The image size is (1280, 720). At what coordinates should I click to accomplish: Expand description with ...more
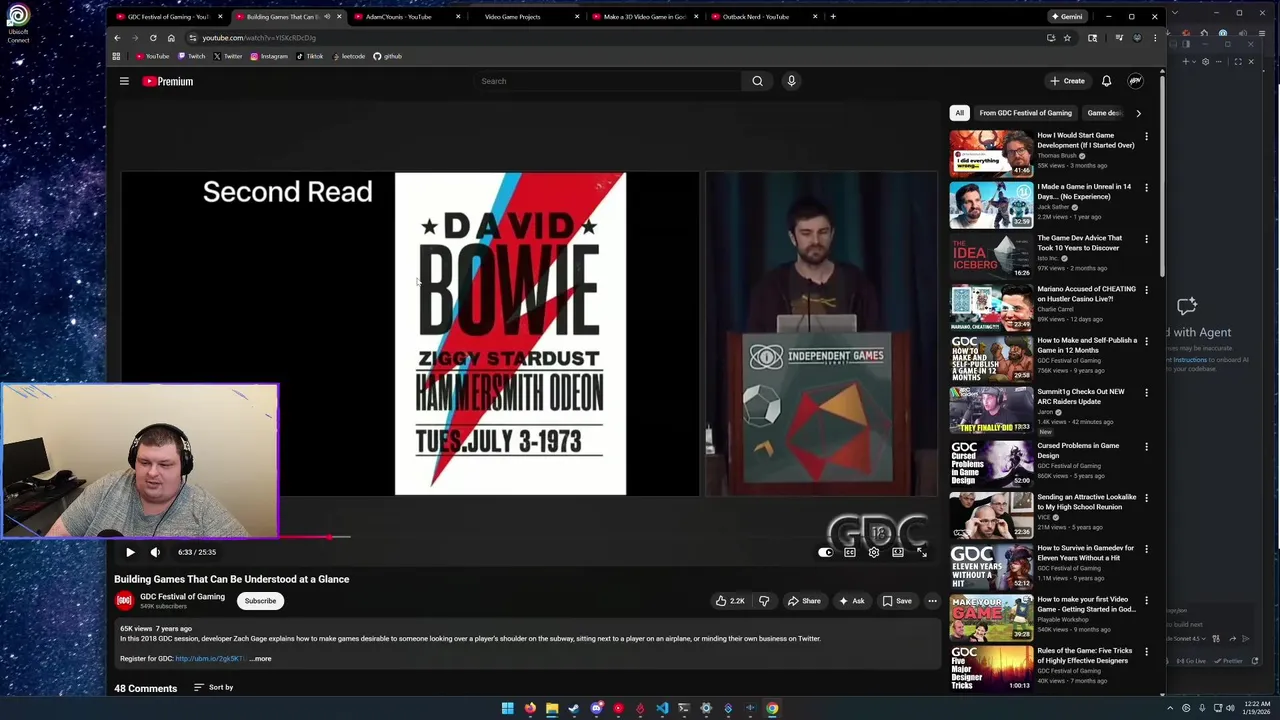point(260,659)
